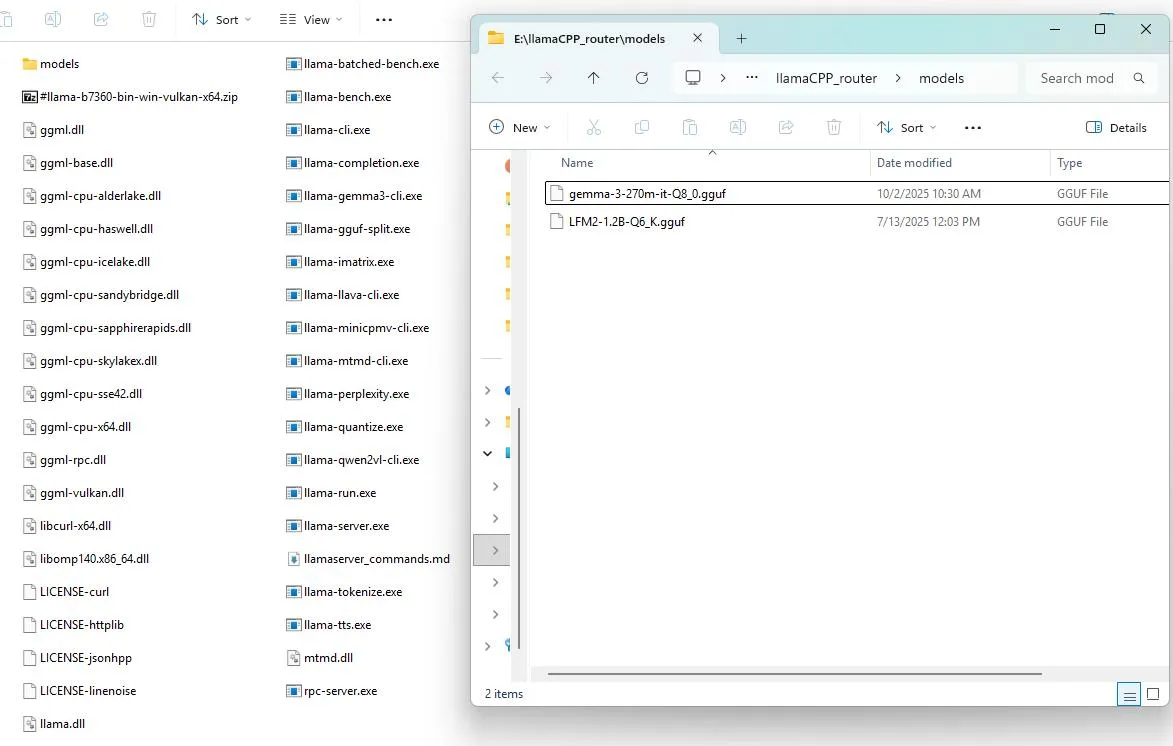
Task: Click the Delete trash icon in the background window
Action: pyautogui.click(x=149, y=19)
